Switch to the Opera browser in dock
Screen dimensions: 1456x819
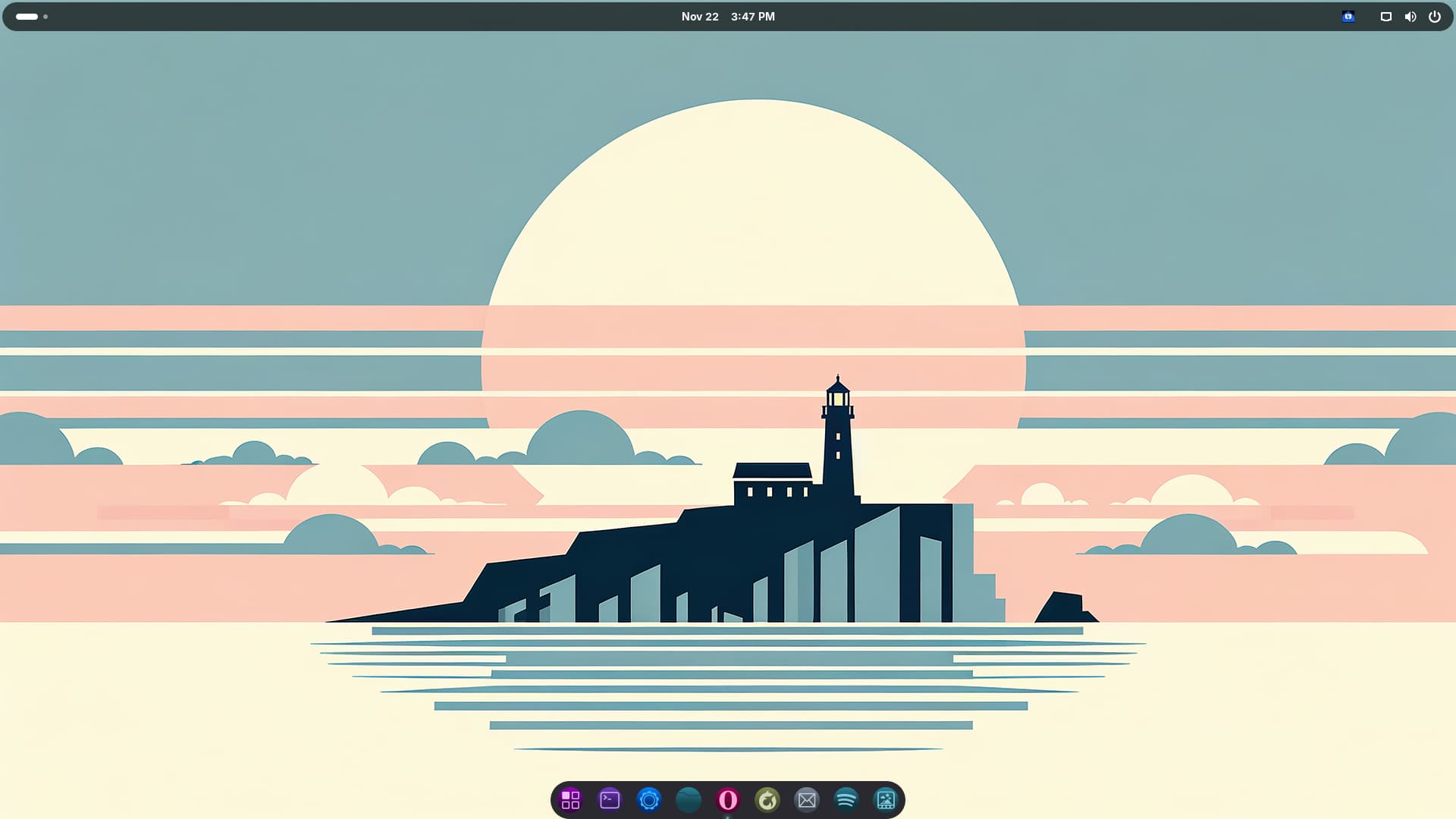728,800
